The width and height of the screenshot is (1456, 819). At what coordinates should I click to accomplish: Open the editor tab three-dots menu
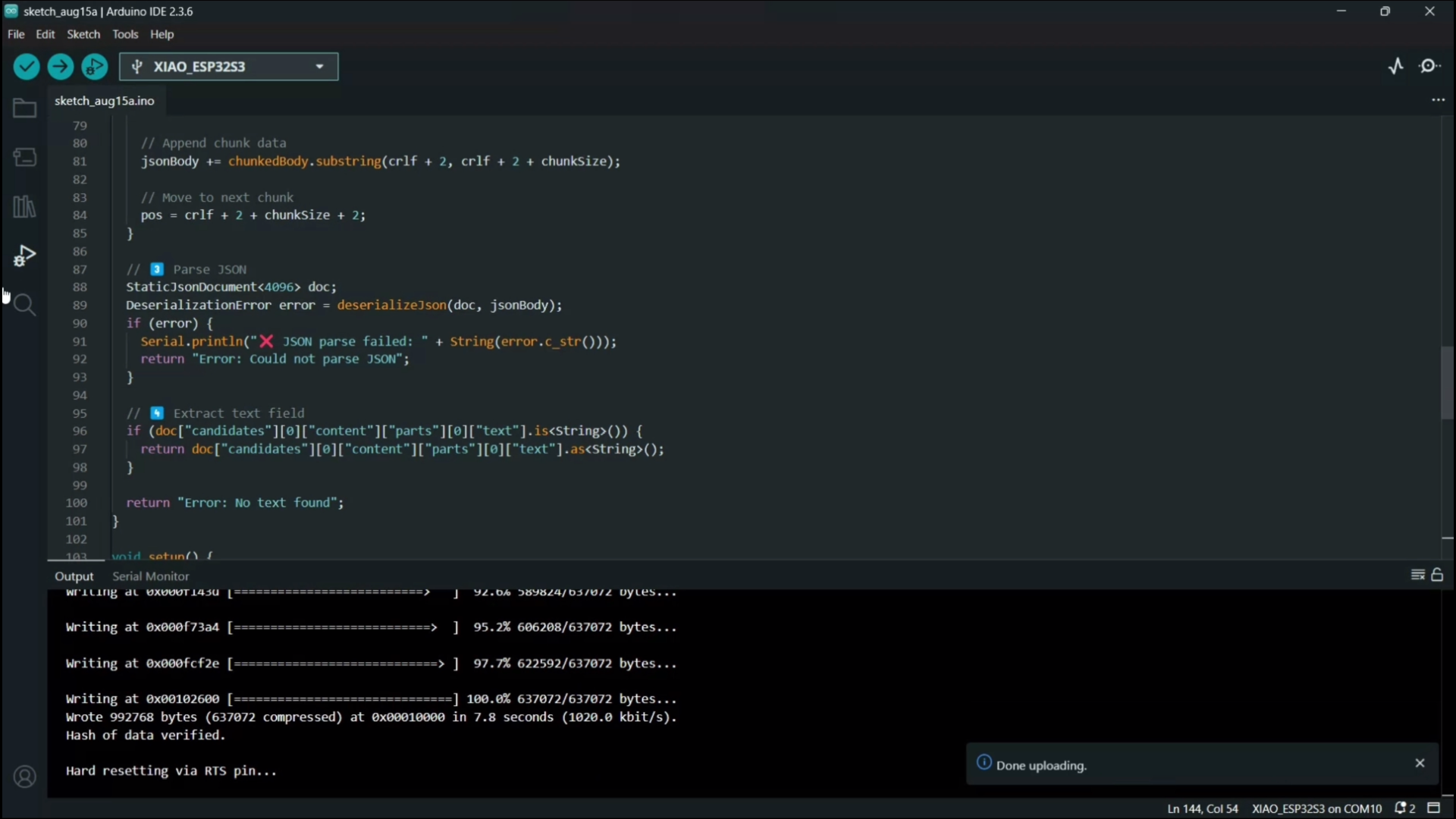click(1438, 100)
